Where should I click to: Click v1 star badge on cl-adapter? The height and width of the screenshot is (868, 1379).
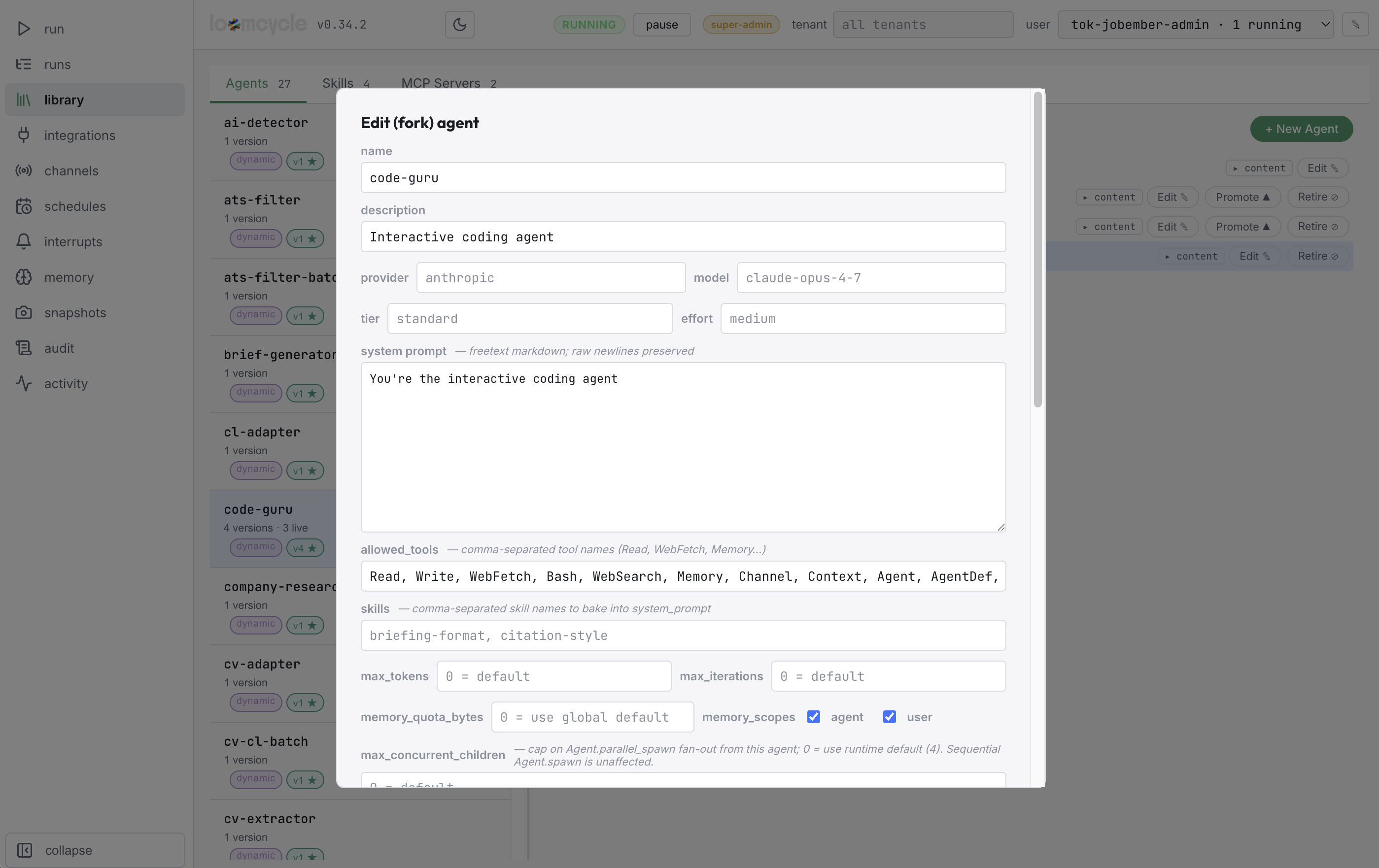[x=305, y=470]
